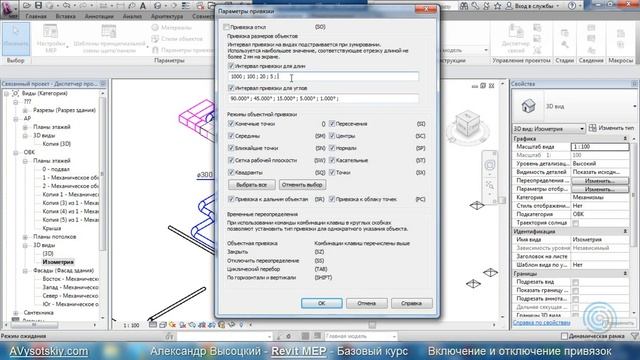
Task: Collapse the 'ОВК' node in Project Browser
Action: (x=16, y=152)
